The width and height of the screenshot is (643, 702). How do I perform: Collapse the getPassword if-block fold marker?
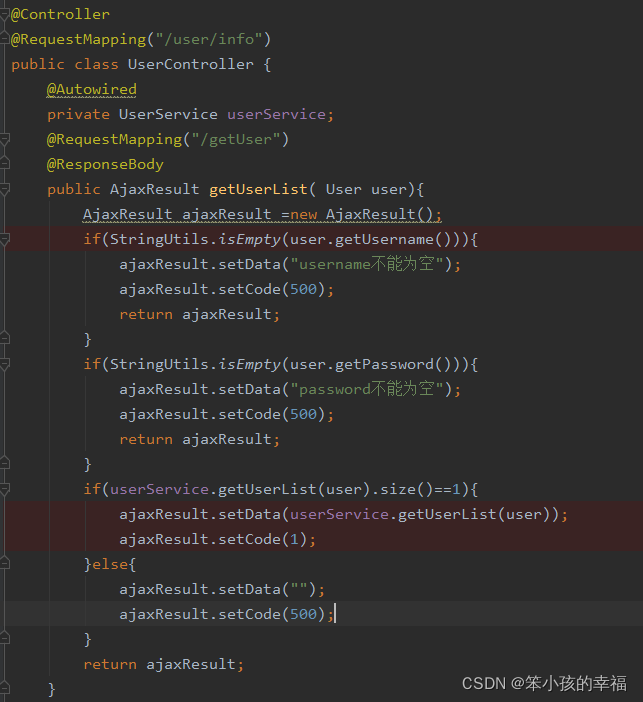point(4,364)
